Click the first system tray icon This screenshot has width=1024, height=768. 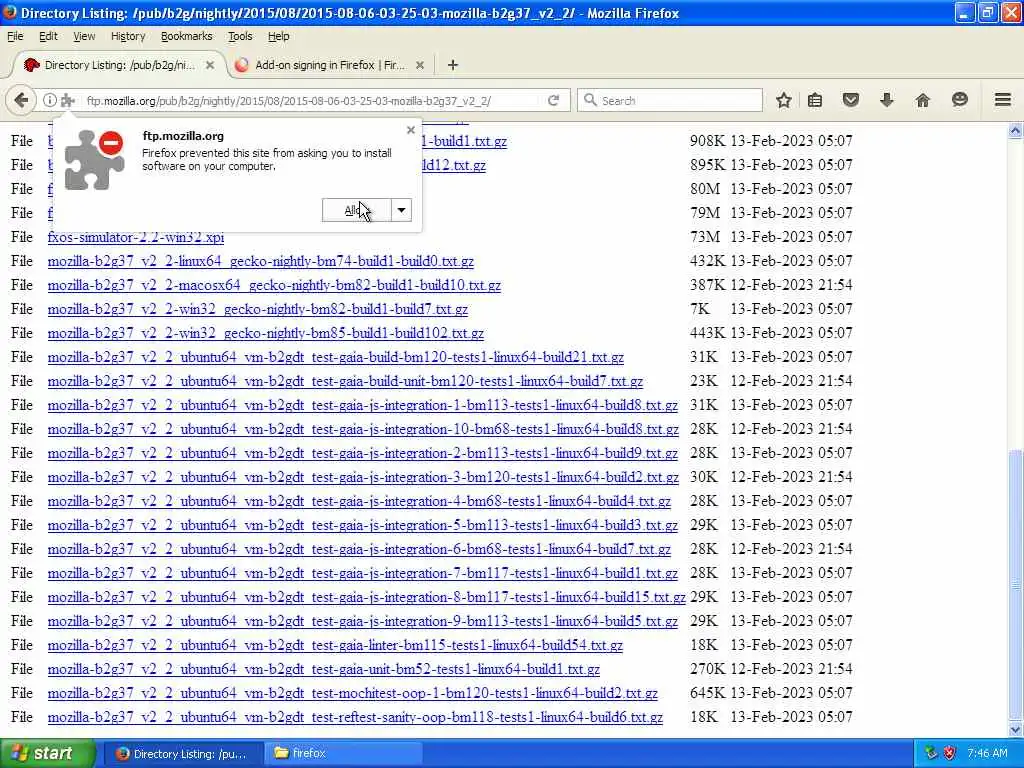coord(931,754)
